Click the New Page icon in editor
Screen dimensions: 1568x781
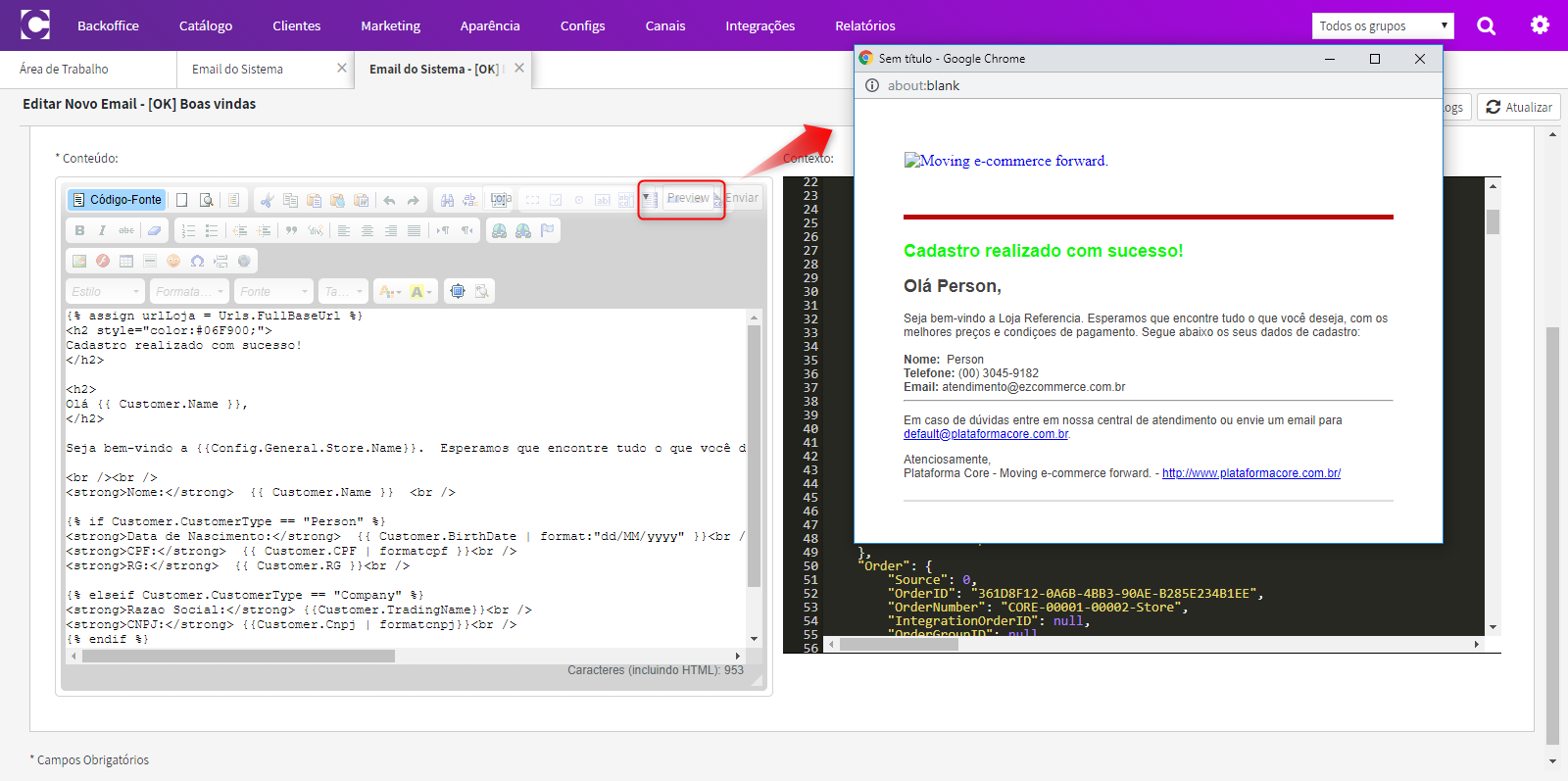[182, 200]
